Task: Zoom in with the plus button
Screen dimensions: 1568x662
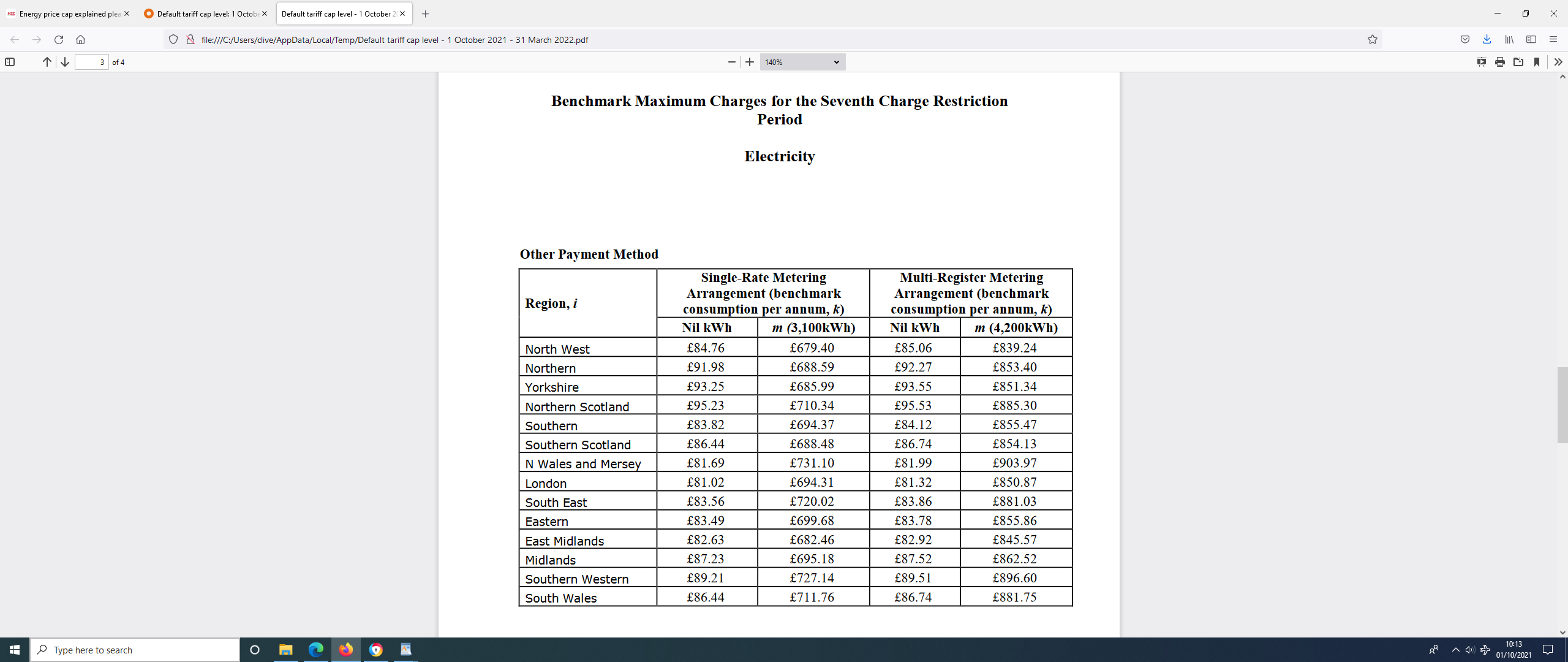Action: tap(750, 62)
